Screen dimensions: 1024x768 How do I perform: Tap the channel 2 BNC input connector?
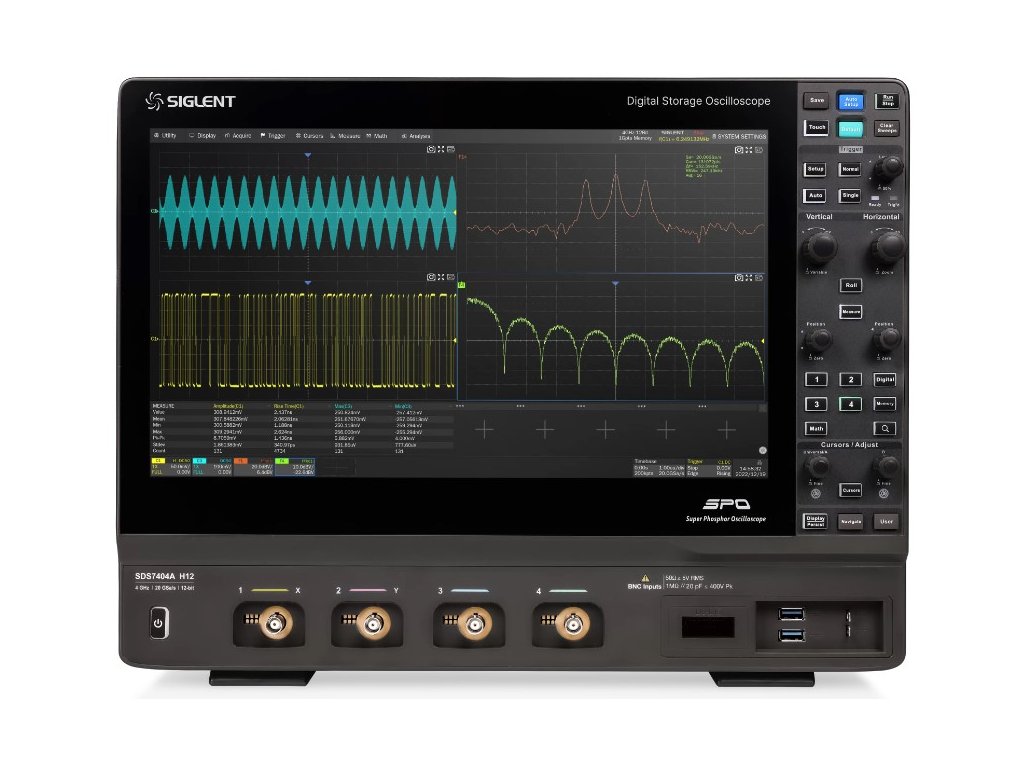[373, 625]
